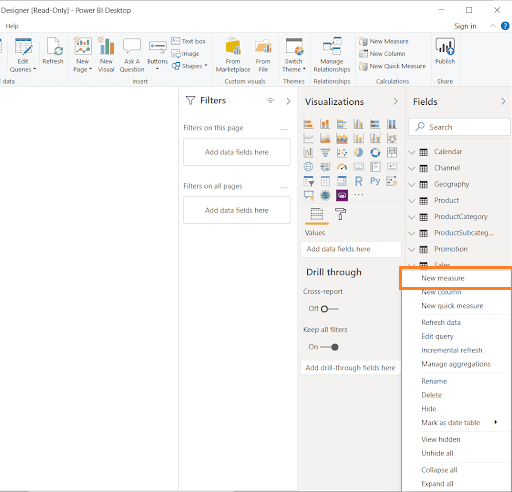The height and width of the screenshot is (492, 512).
Task: Collapse the Fields pane chevron
Action: (503, 101)
